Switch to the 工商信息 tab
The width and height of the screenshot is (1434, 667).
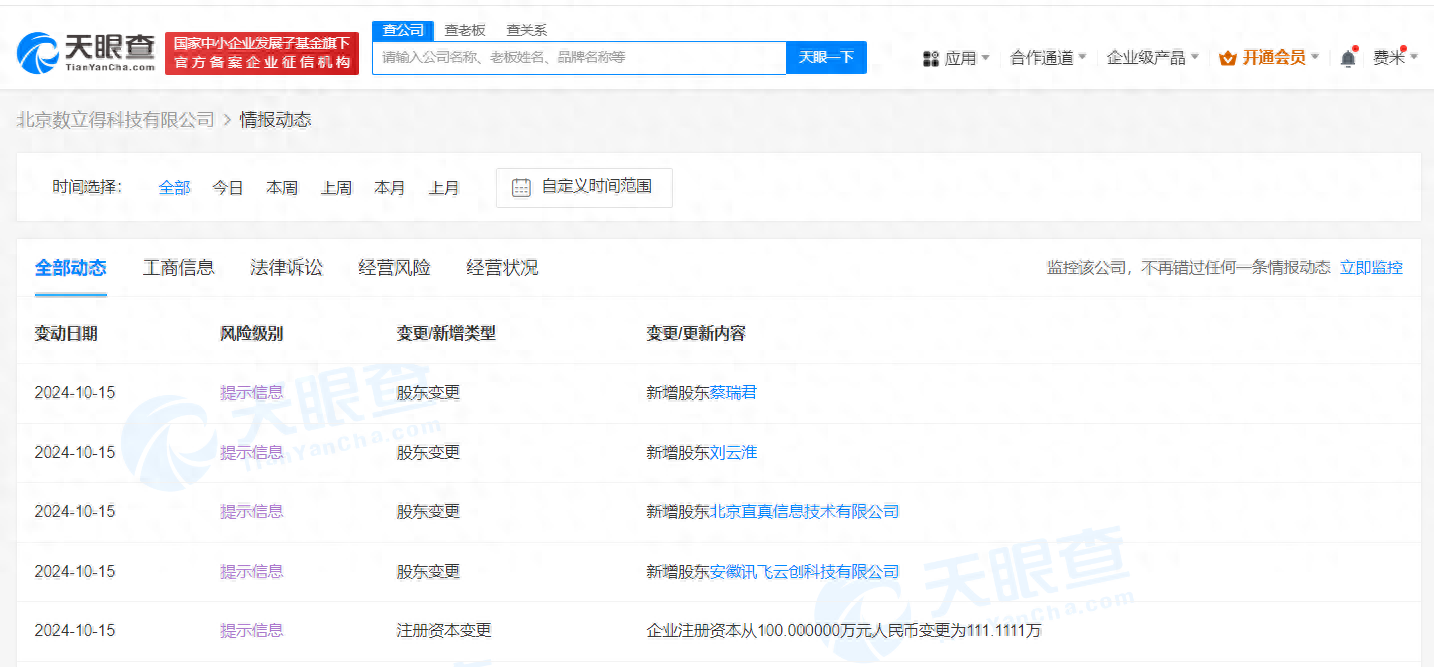tap(179, 268)
